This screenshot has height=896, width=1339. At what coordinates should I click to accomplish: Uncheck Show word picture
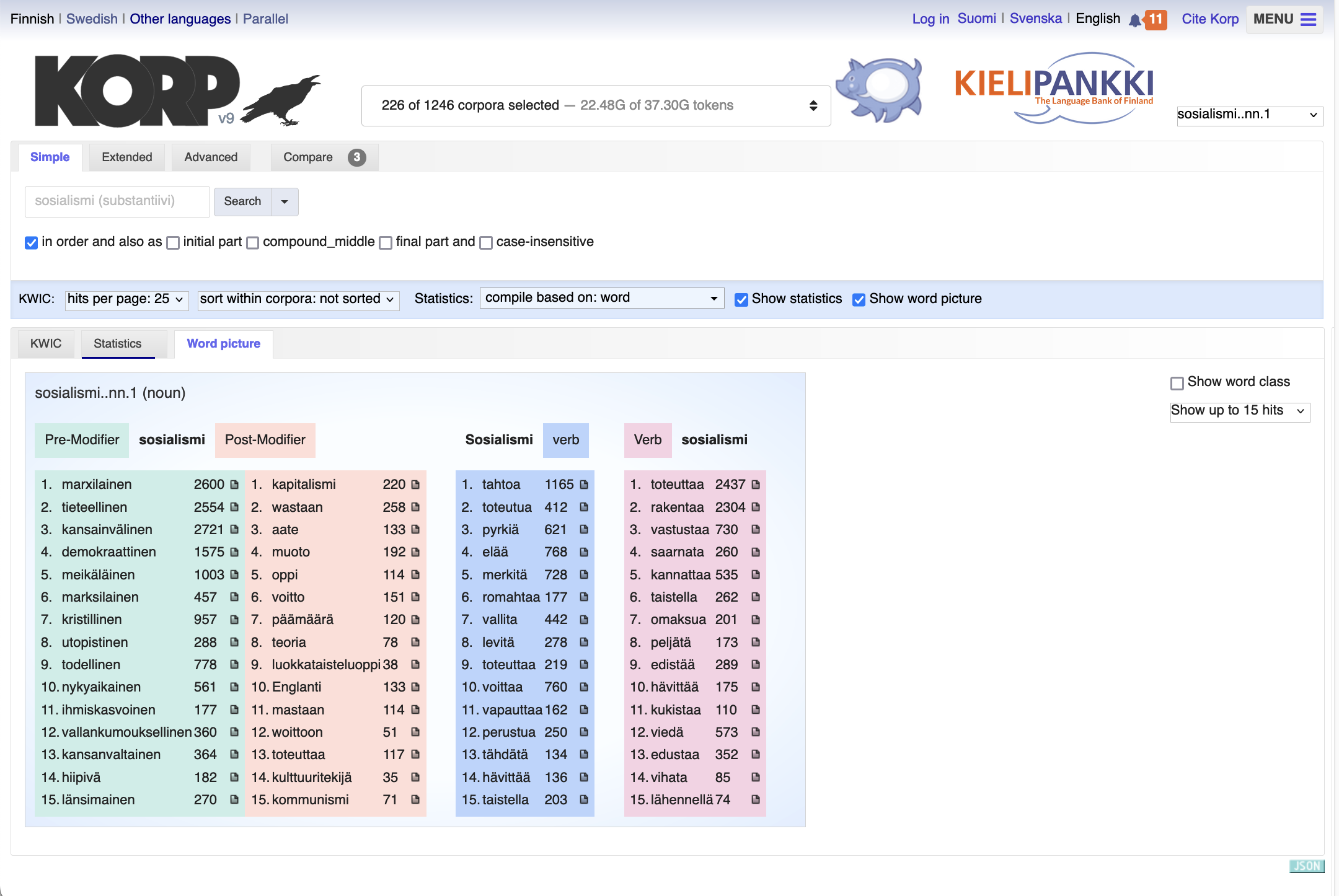[859, 300]
